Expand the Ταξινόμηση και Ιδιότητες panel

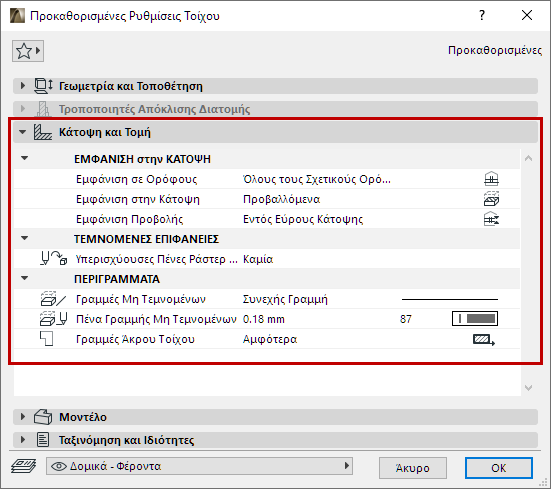tap(23, 439)
